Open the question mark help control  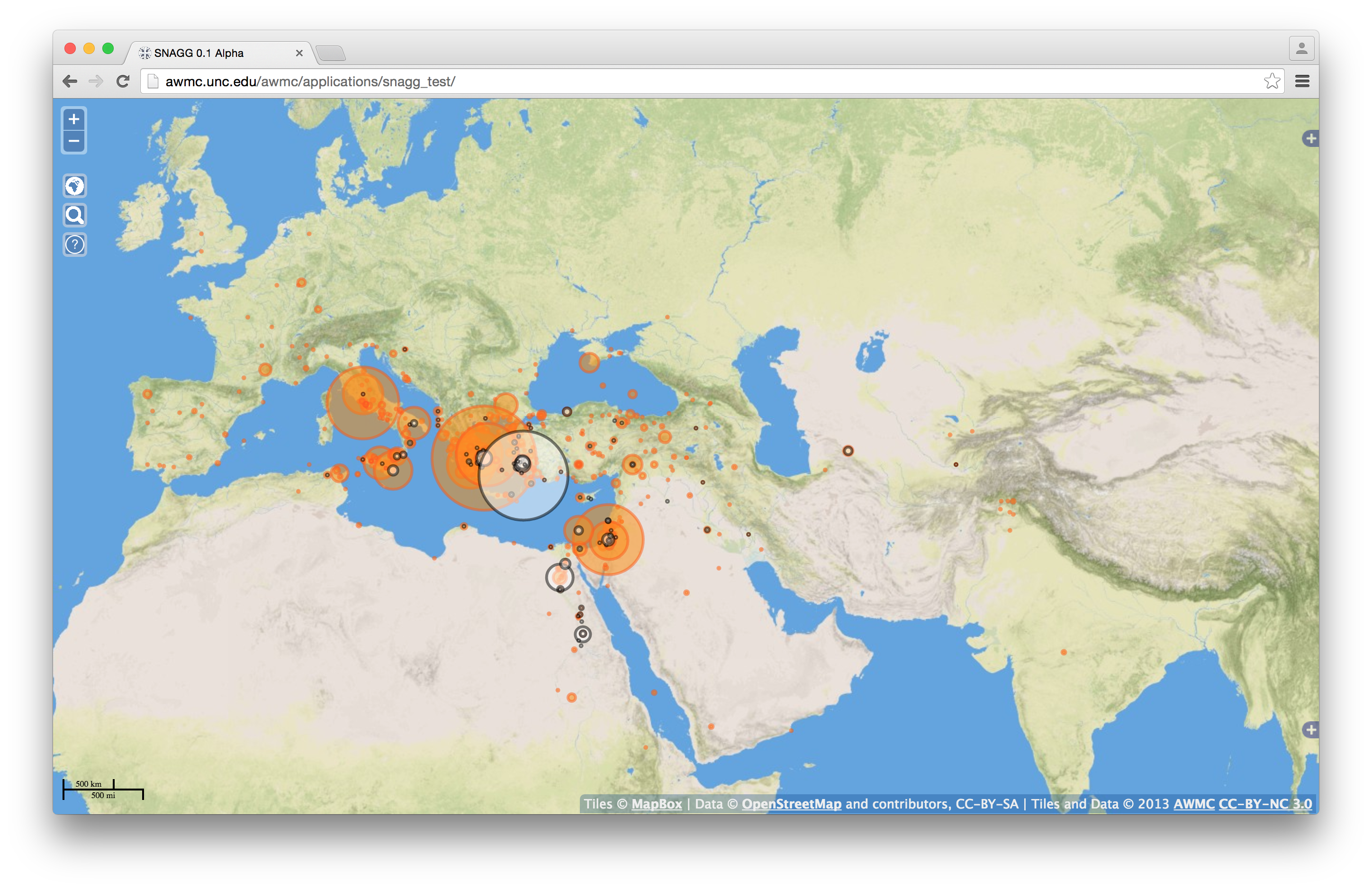tap(74, 245)
